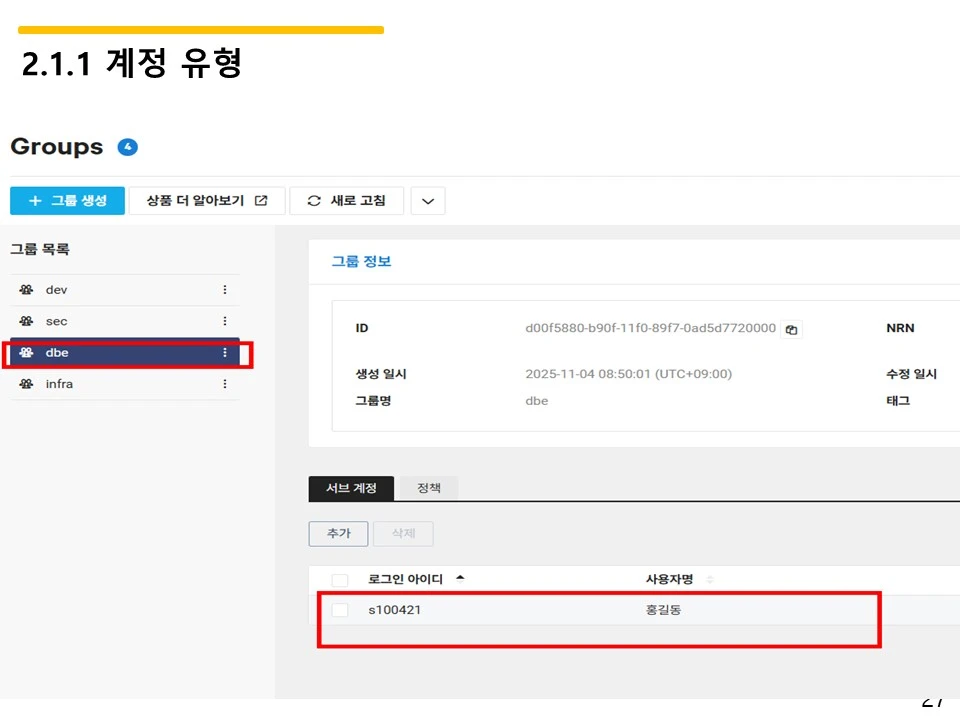Click the copy icon beside the group ID
The image size is (960, 720).
pos(791,329)
